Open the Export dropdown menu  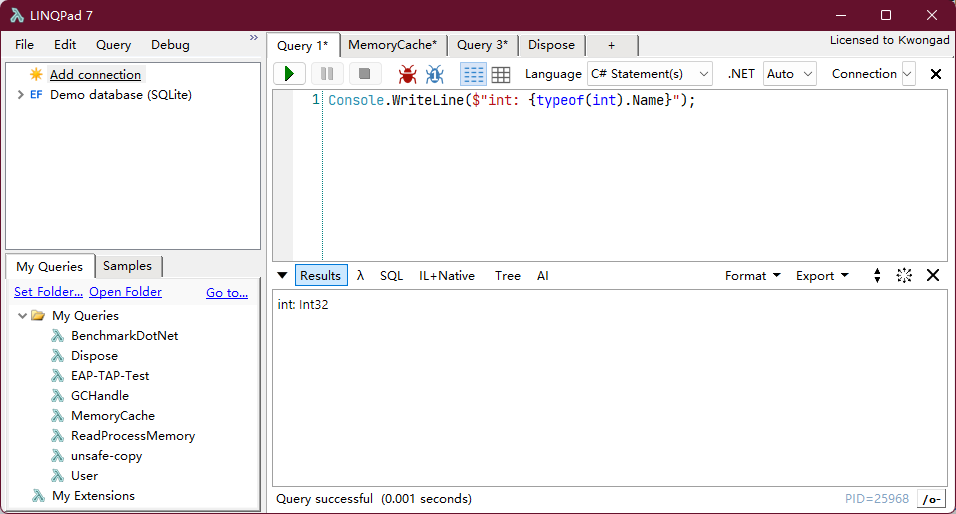[x=822, y=276]
